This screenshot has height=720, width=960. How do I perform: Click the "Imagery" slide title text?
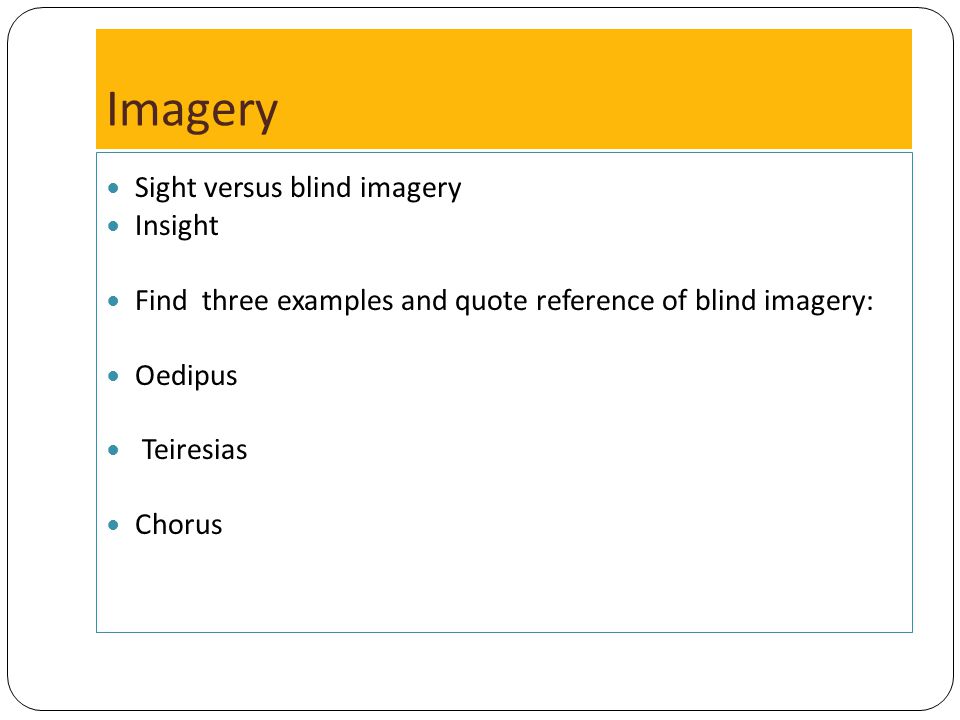tap(192, 111)
